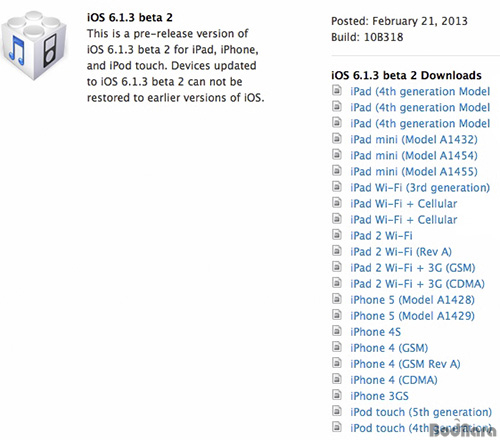Image resolution: width=500 pixels, height=440 pixels.
Task: Download iPhone 5 (Model A1429) firmware
Action: click(x=412, y=316)
